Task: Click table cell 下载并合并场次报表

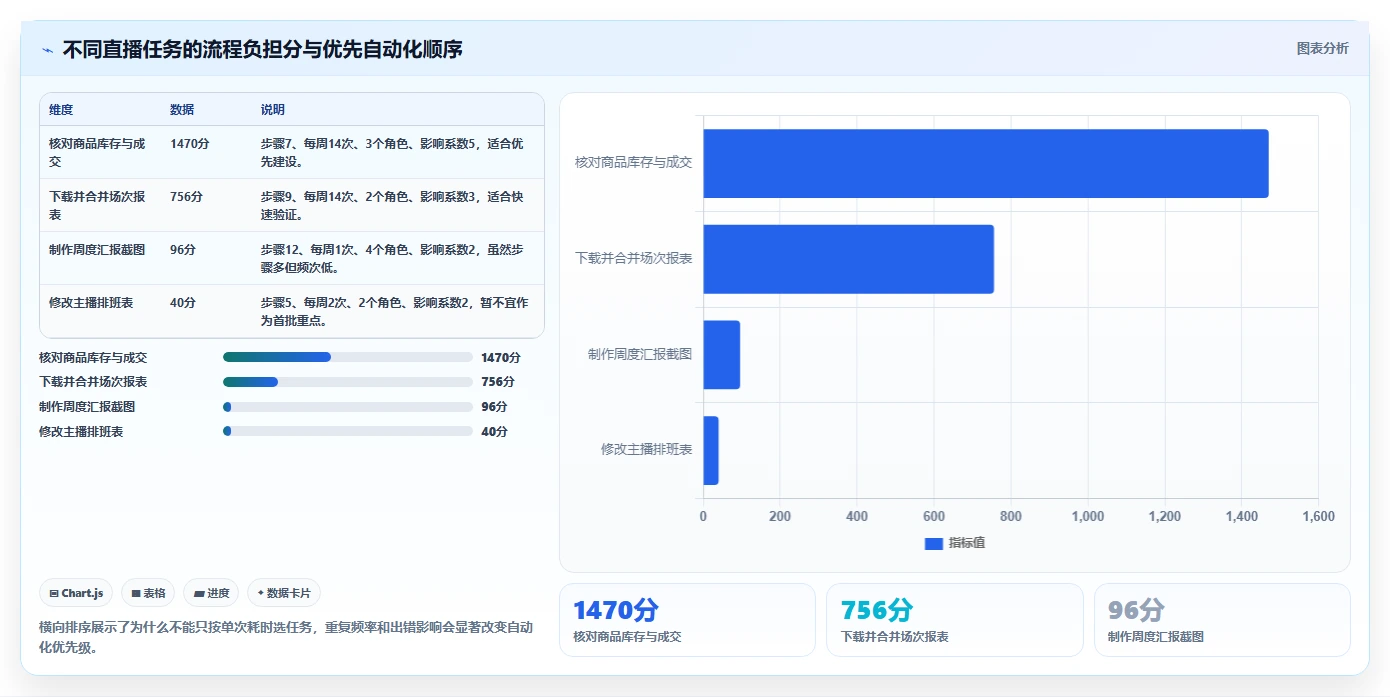Action: 97,205
